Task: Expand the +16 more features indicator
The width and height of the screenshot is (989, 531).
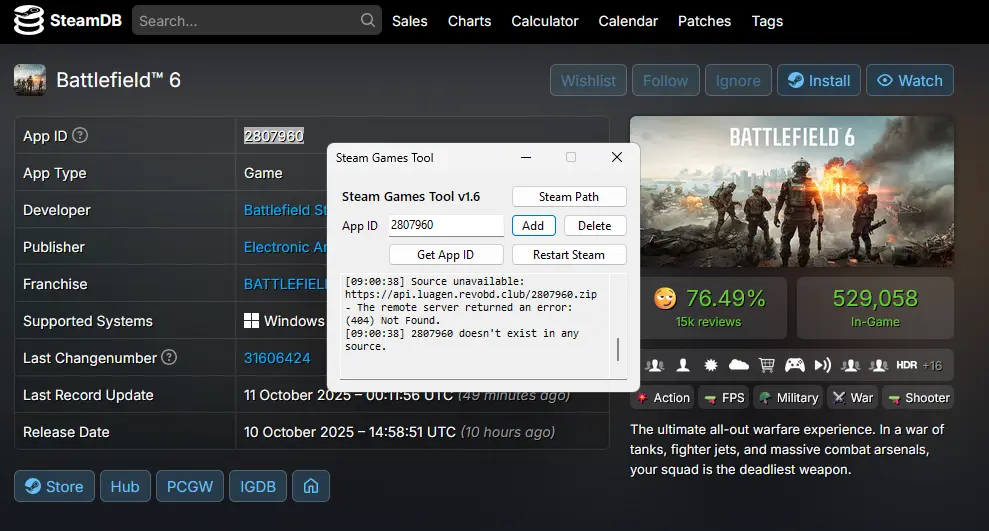Action: pyautogui.click(x=932, y=365)
